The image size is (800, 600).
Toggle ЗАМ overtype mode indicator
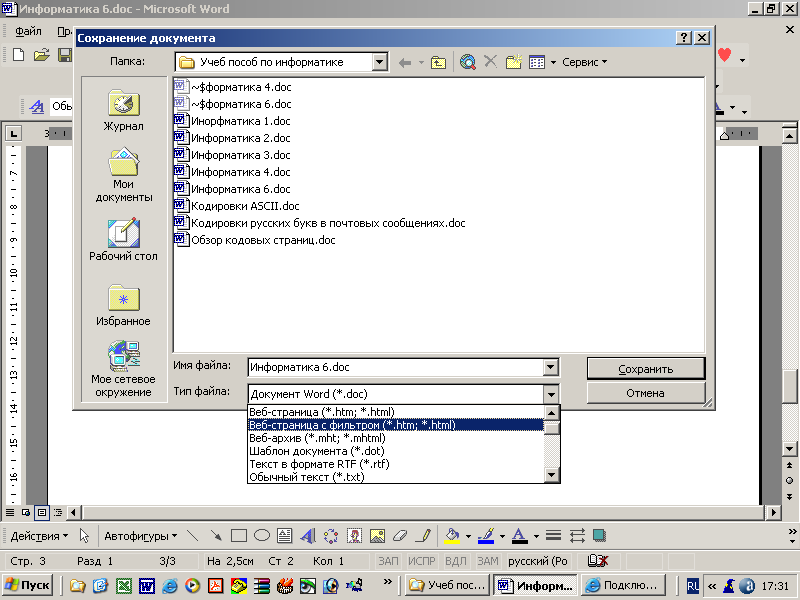tap(488, 561)
